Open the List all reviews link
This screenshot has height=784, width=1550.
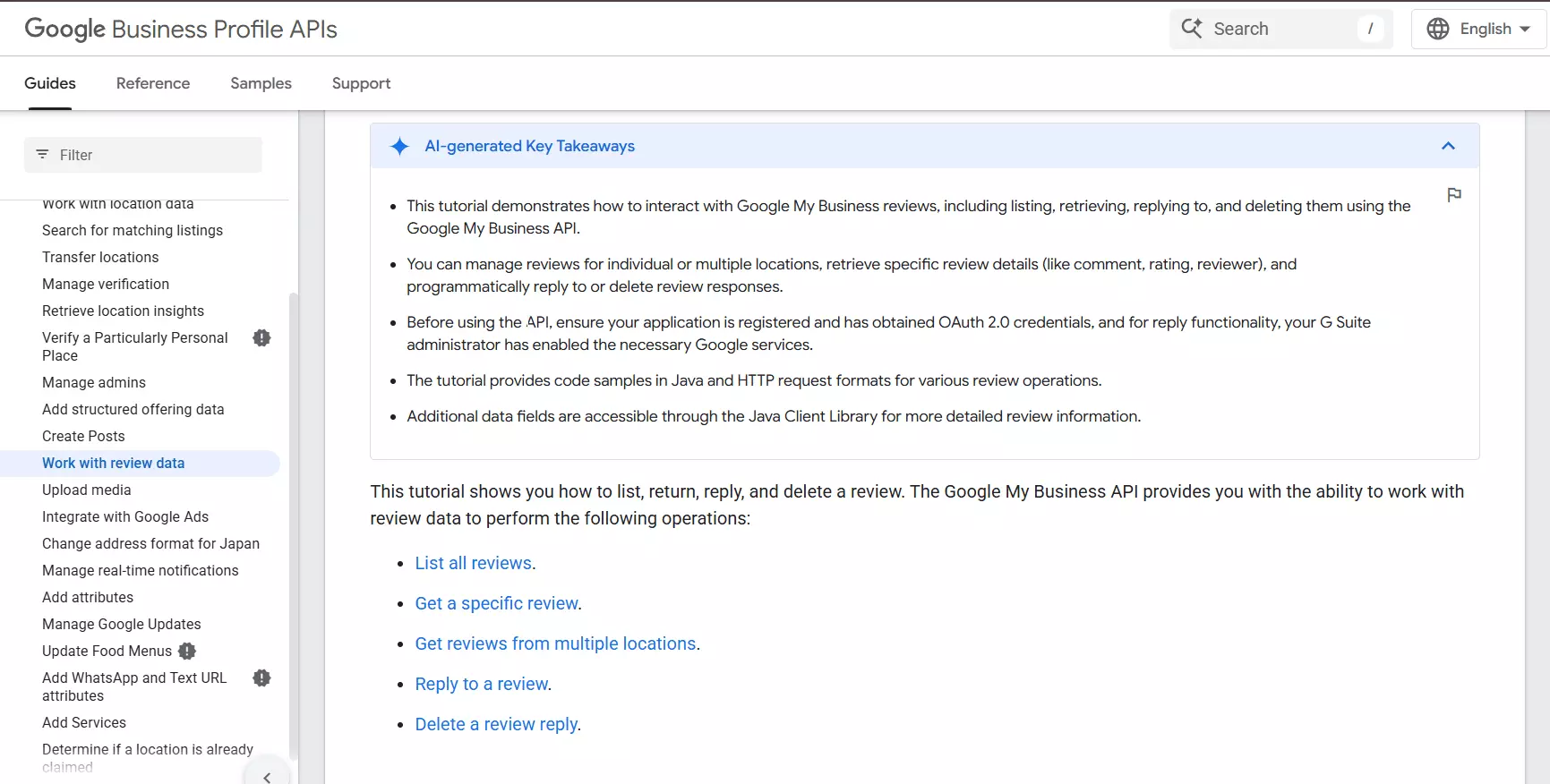(x=474, y=563)
